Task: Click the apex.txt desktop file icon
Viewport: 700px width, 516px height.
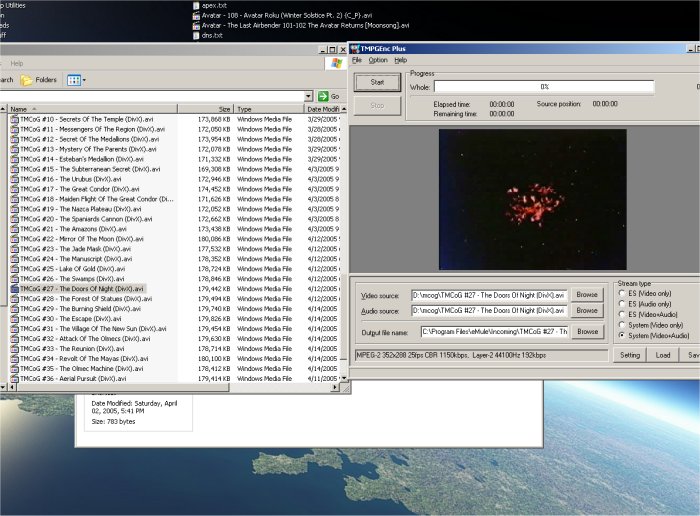Action: click(195, 5)
